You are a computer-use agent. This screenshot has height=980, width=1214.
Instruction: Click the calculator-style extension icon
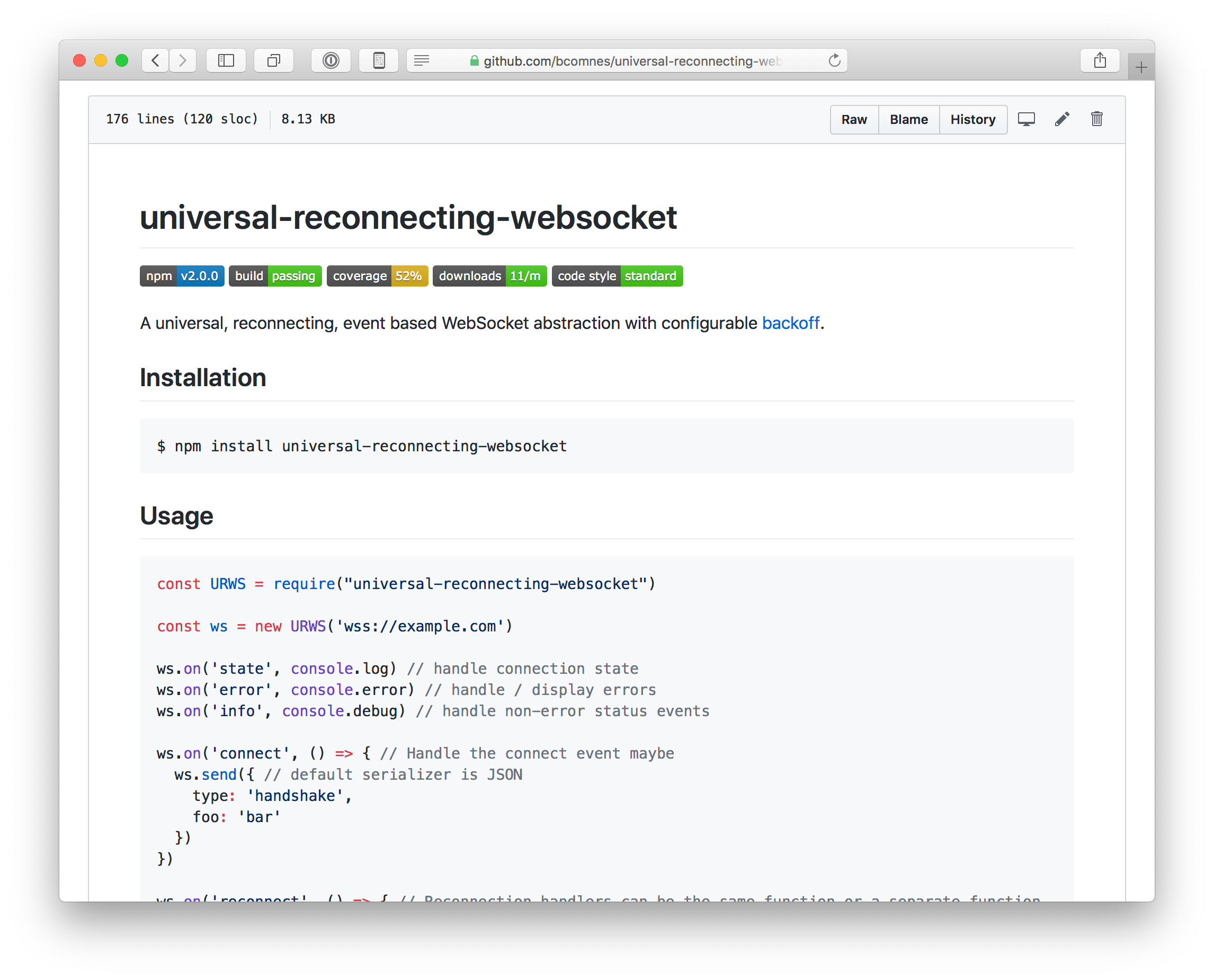(379, 60)
